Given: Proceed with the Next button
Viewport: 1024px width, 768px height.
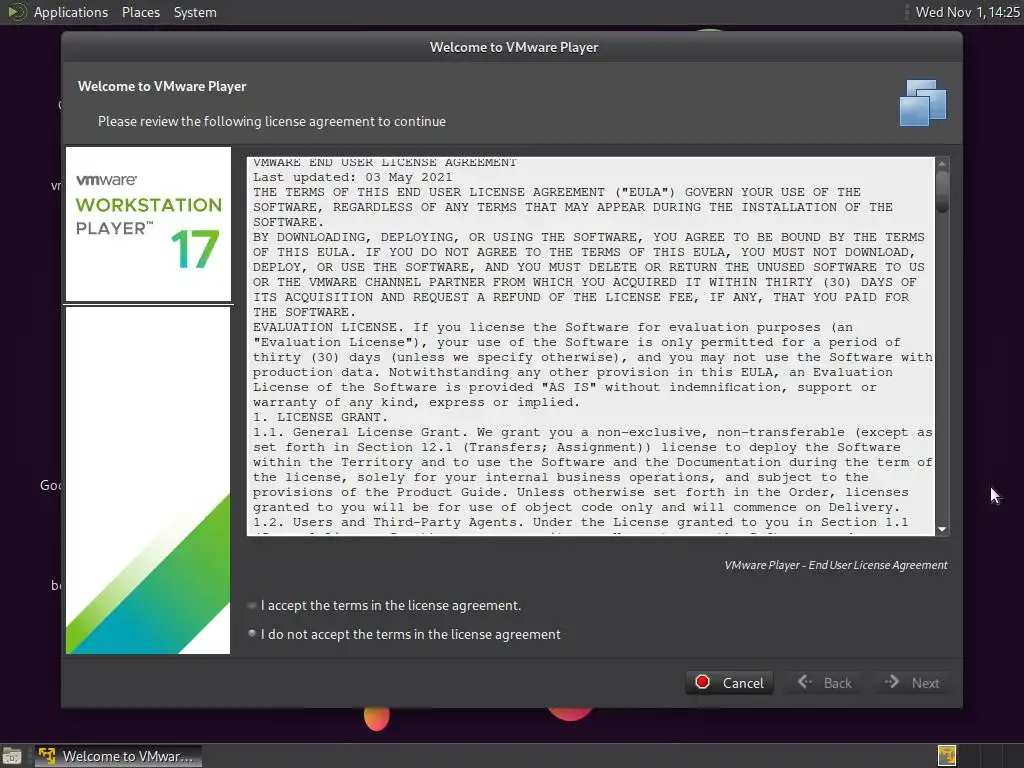Looking at the screenshot, I should click(x=912, y=682).
